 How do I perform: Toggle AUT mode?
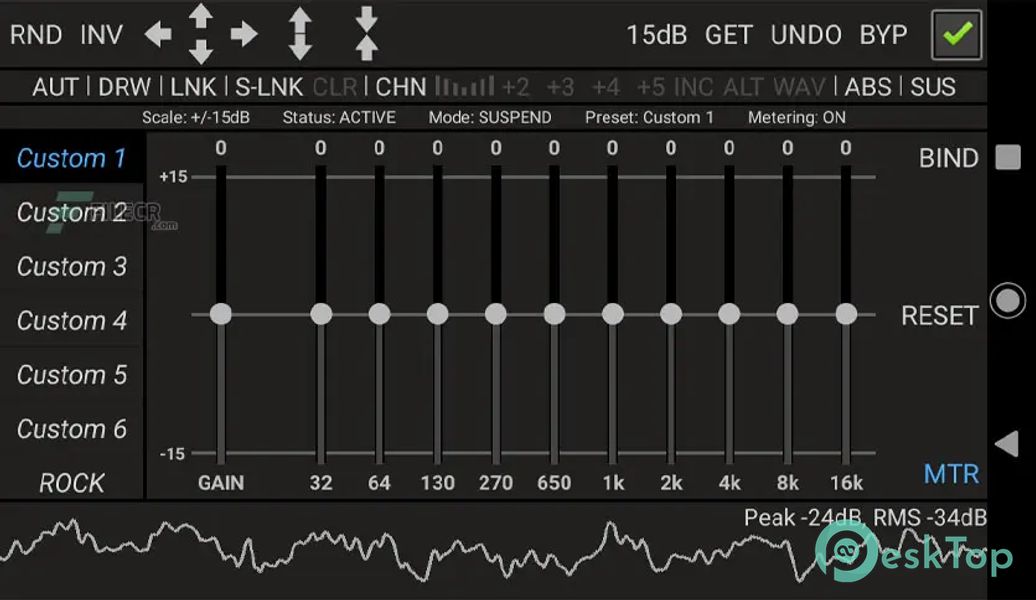56,87
